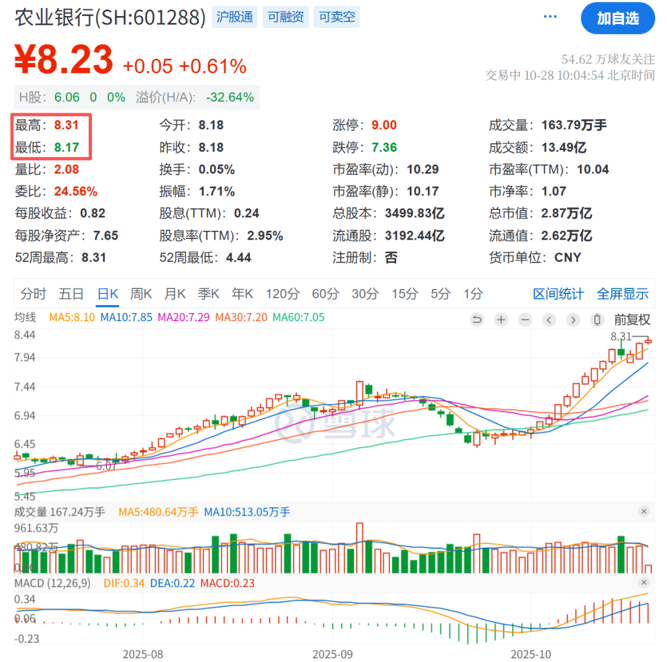The width and height of the screenshot is (667, 662).
Task: Select the 月K monthly chart tab
Action: [x=174, y=293]
